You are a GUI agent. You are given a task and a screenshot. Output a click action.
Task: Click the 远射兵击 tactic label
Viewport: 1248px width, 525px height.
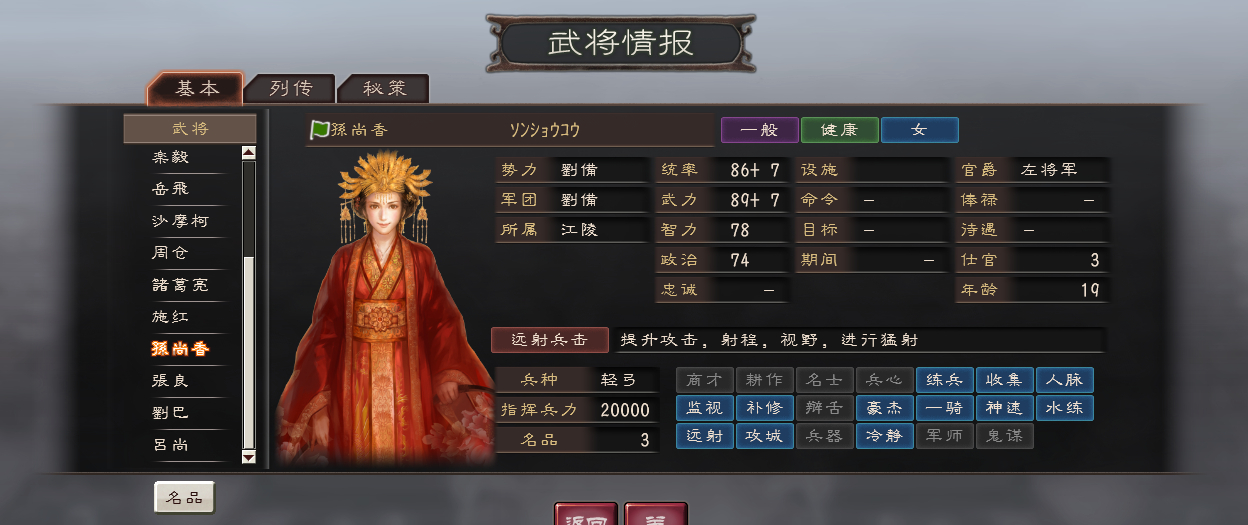[550, 340]
